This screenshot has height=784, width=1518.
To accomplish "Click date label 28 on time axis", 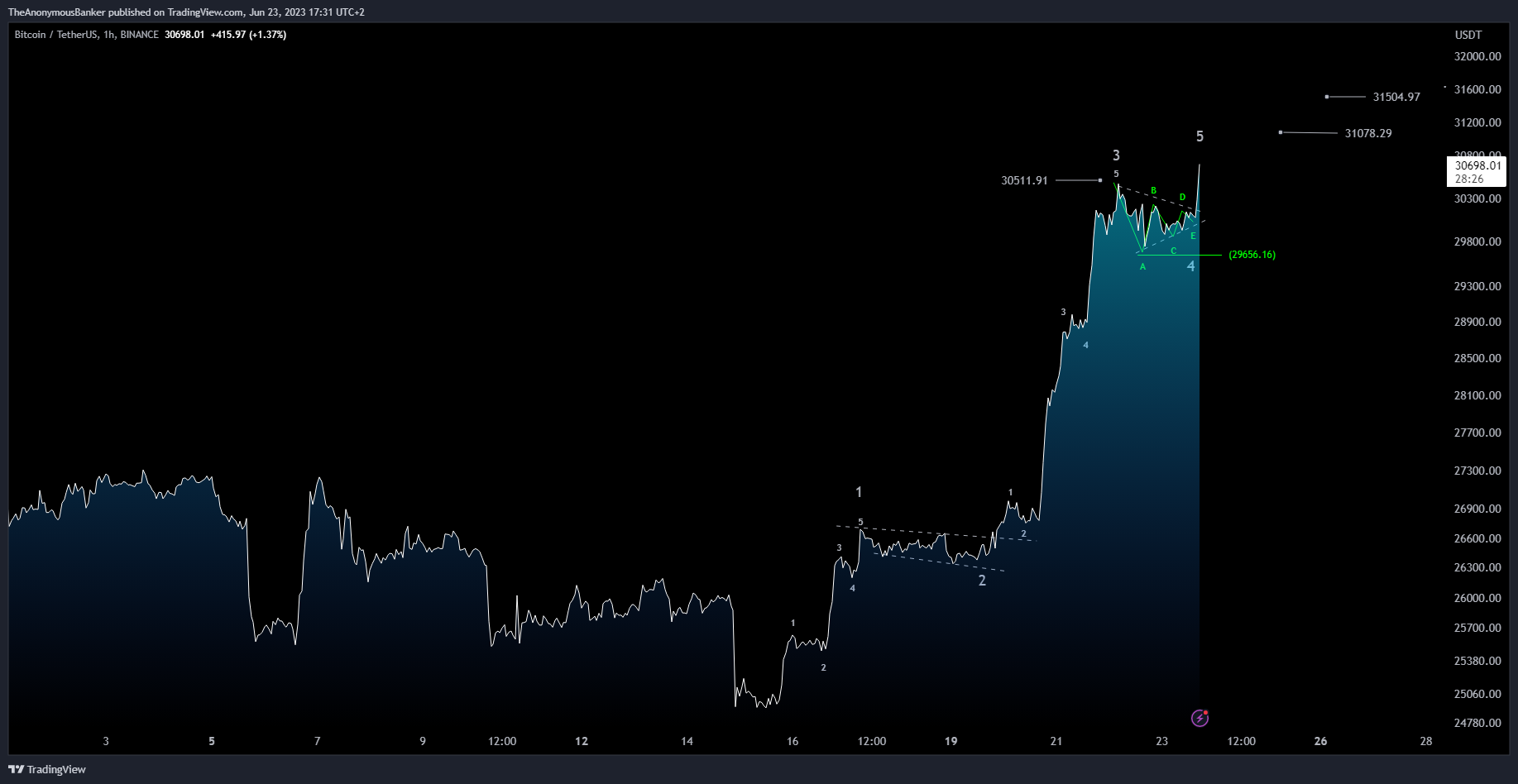I will [1425, 741].
